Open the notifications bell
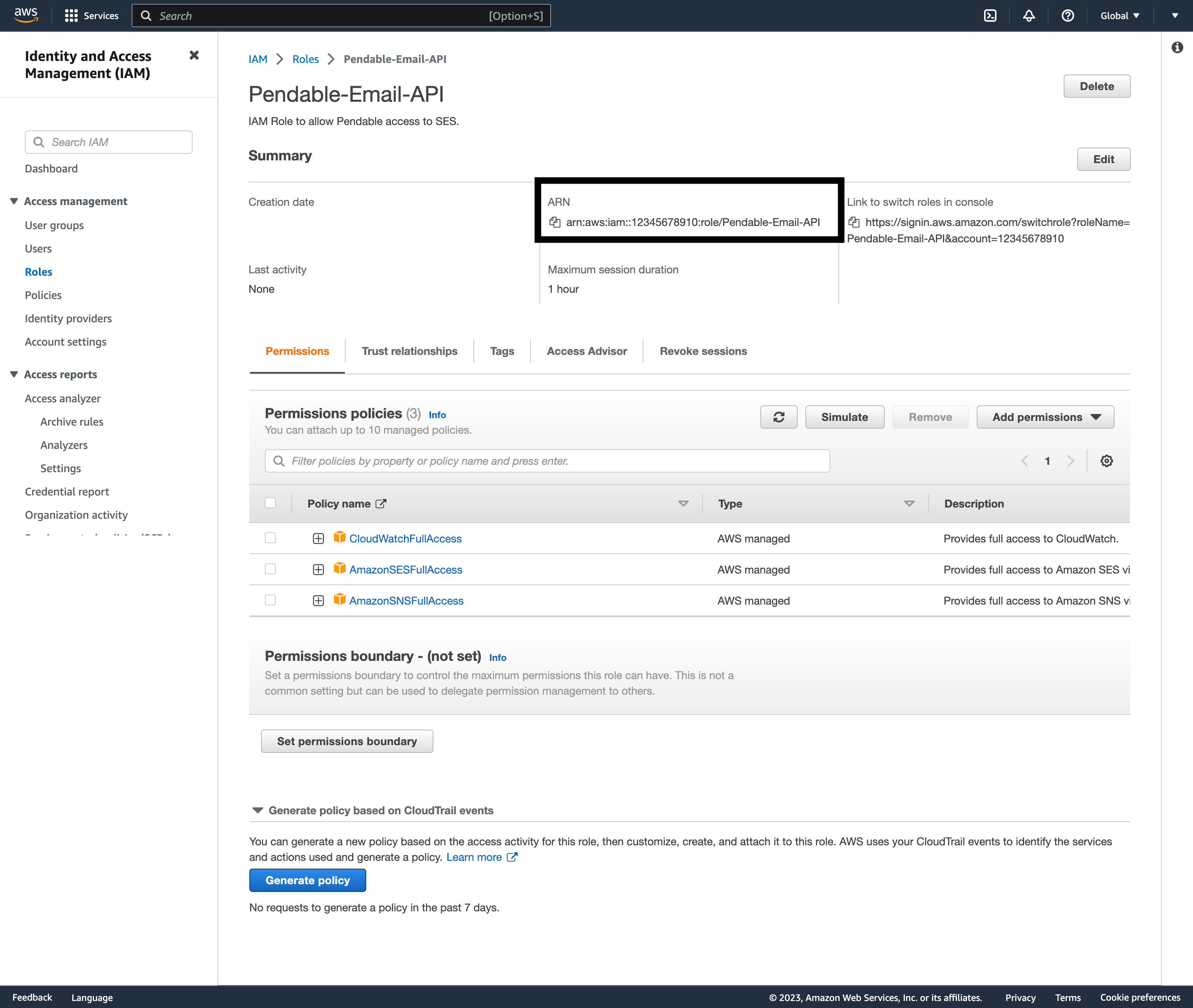Viewport: 1193px width, 1008px height. click(x=1028, y=16)
